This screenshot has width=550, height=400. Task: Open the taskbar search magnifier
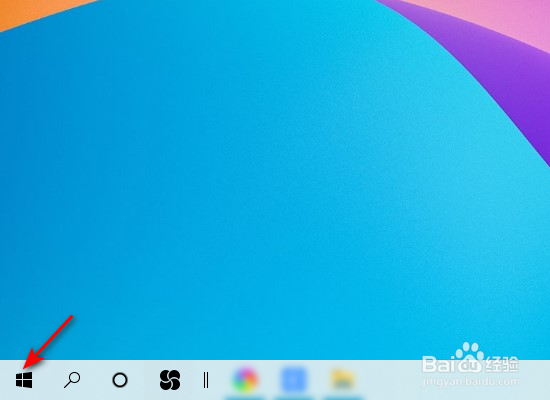(72, 380)
